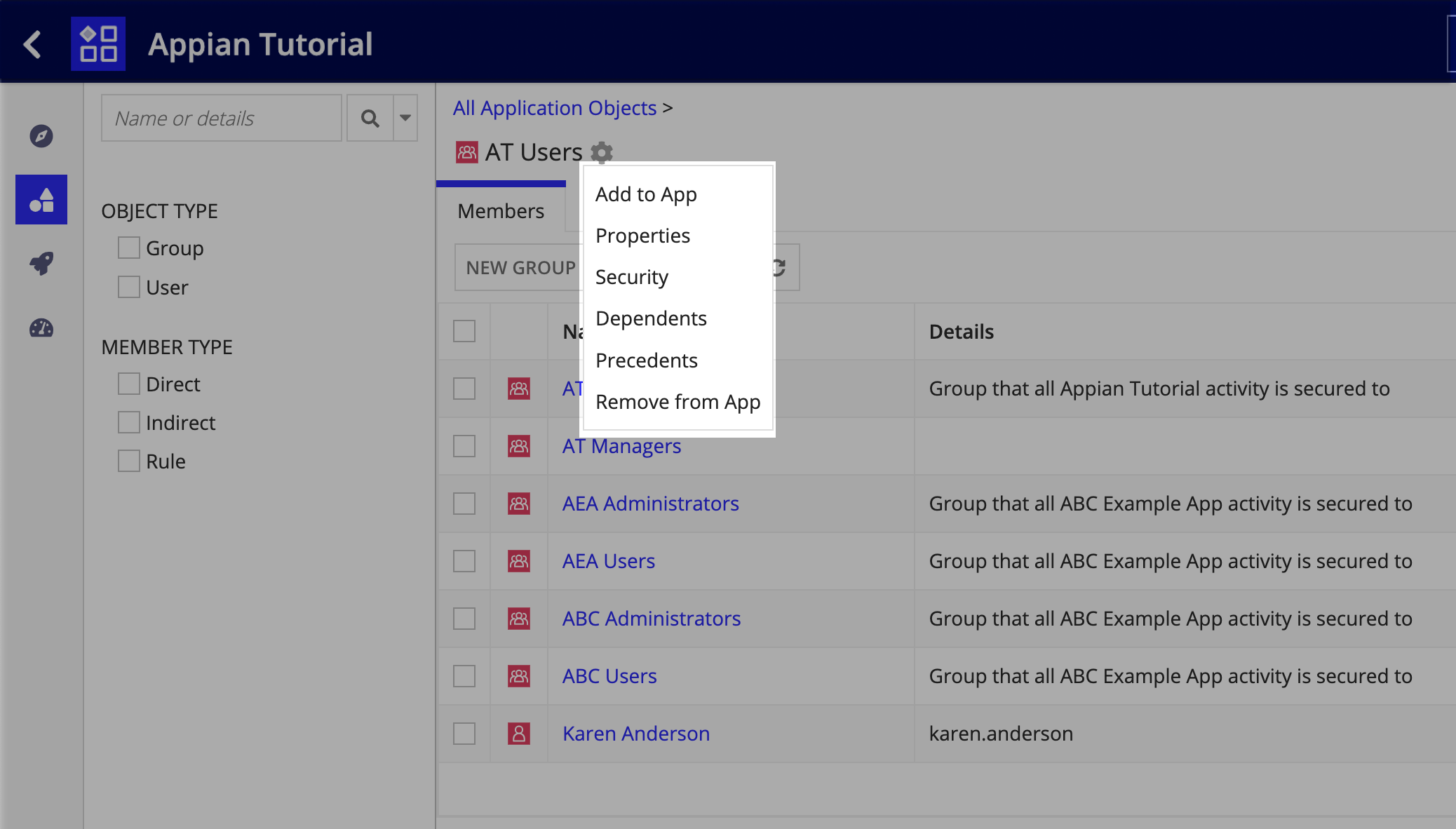The height and width of the screenshot is (829, 1456).
Task: Select the ABC Users row checkbox
Action: pyautogui.click(x=464, y=676)
